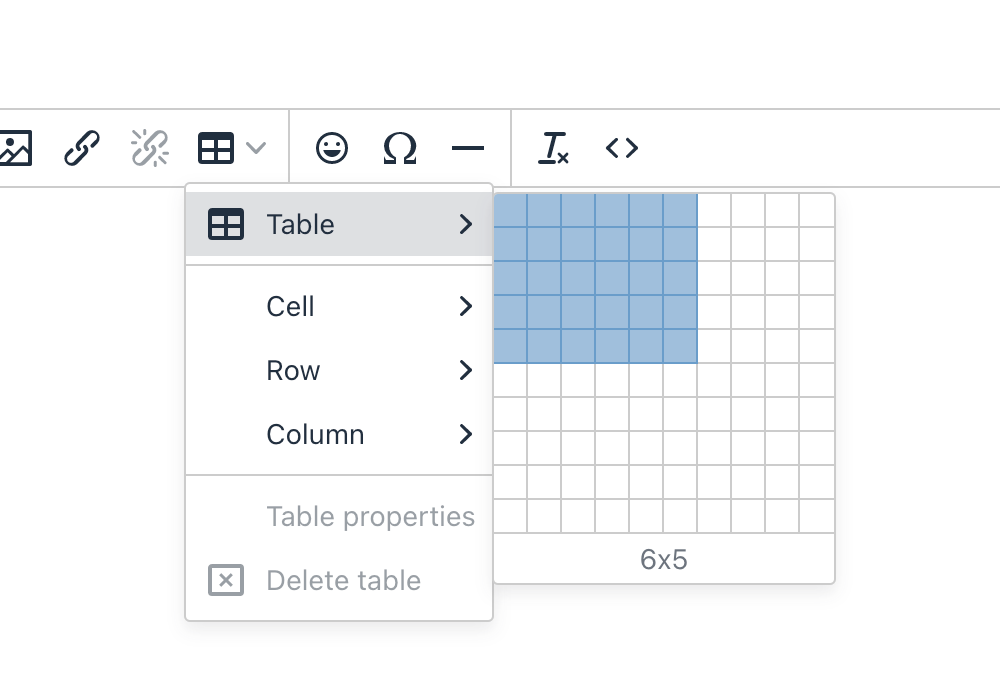
Task: Click the clear formatting icon
Action: [553, 149]
